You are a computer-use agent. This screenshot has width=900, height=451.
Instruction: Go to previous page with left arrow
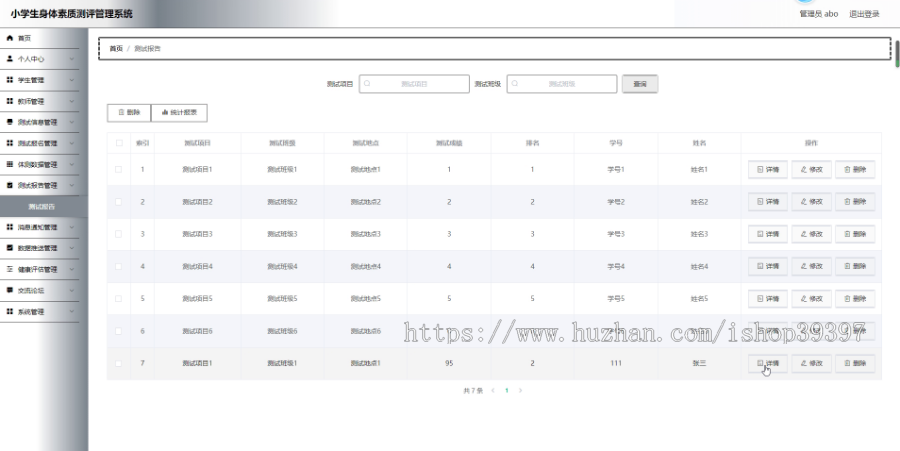[493, 390]
